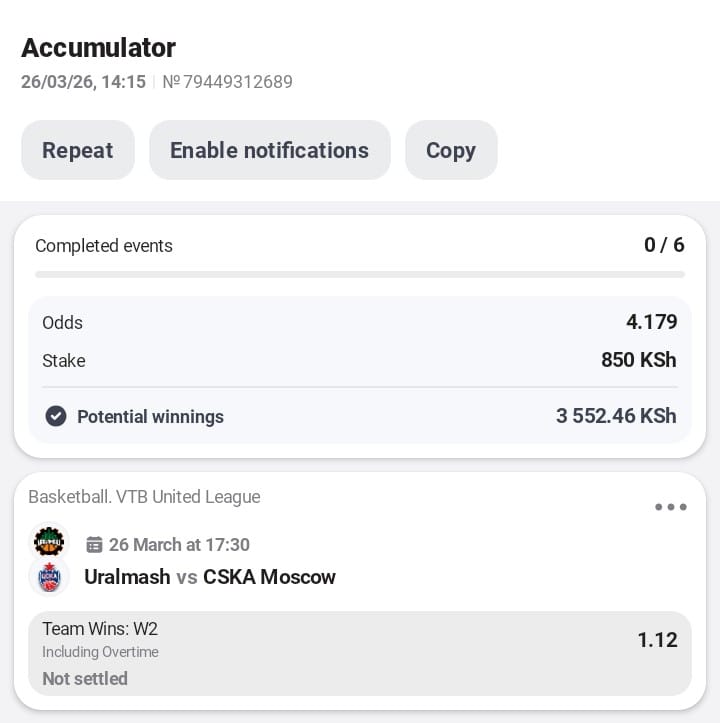Click the 3 552.46 KSh potential winnings
This screenshot has width=720, height=723.
click(616, 416)
